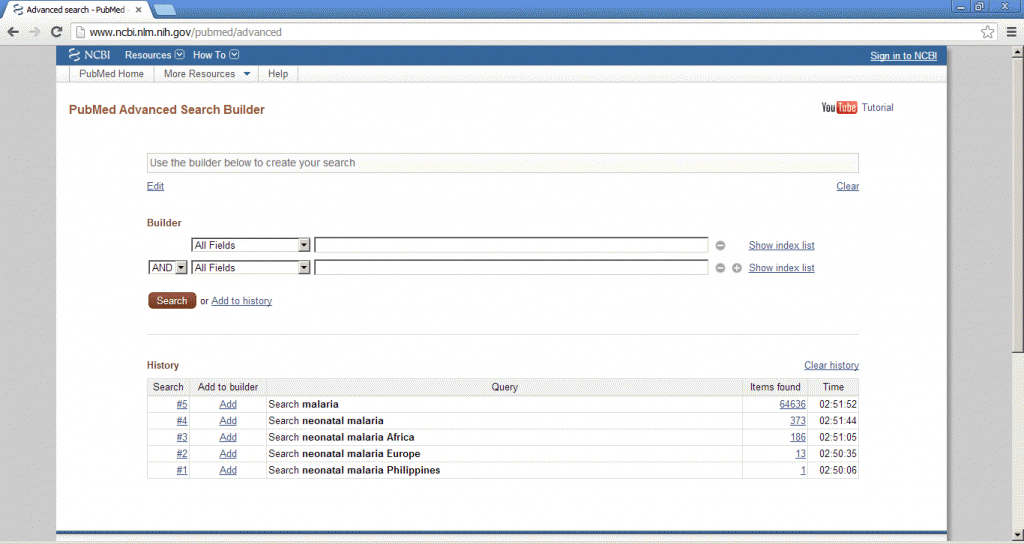The image size is (1024, 544).
Task: Open first All Fields dropdown
Action: [x=251, y=246]
